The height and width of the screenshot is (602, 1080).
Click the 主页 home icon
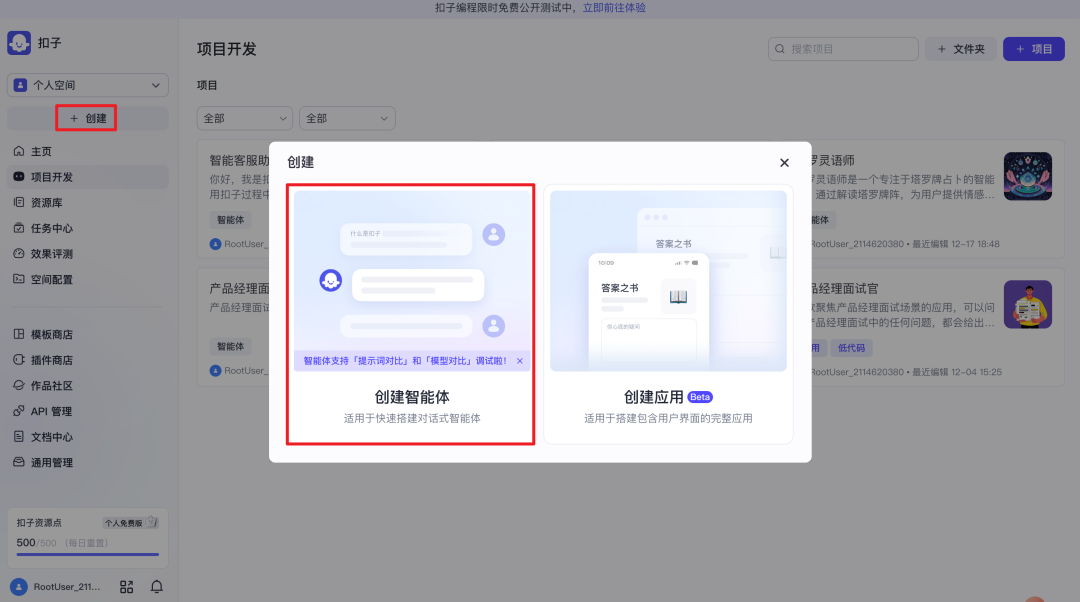[19, 151]
